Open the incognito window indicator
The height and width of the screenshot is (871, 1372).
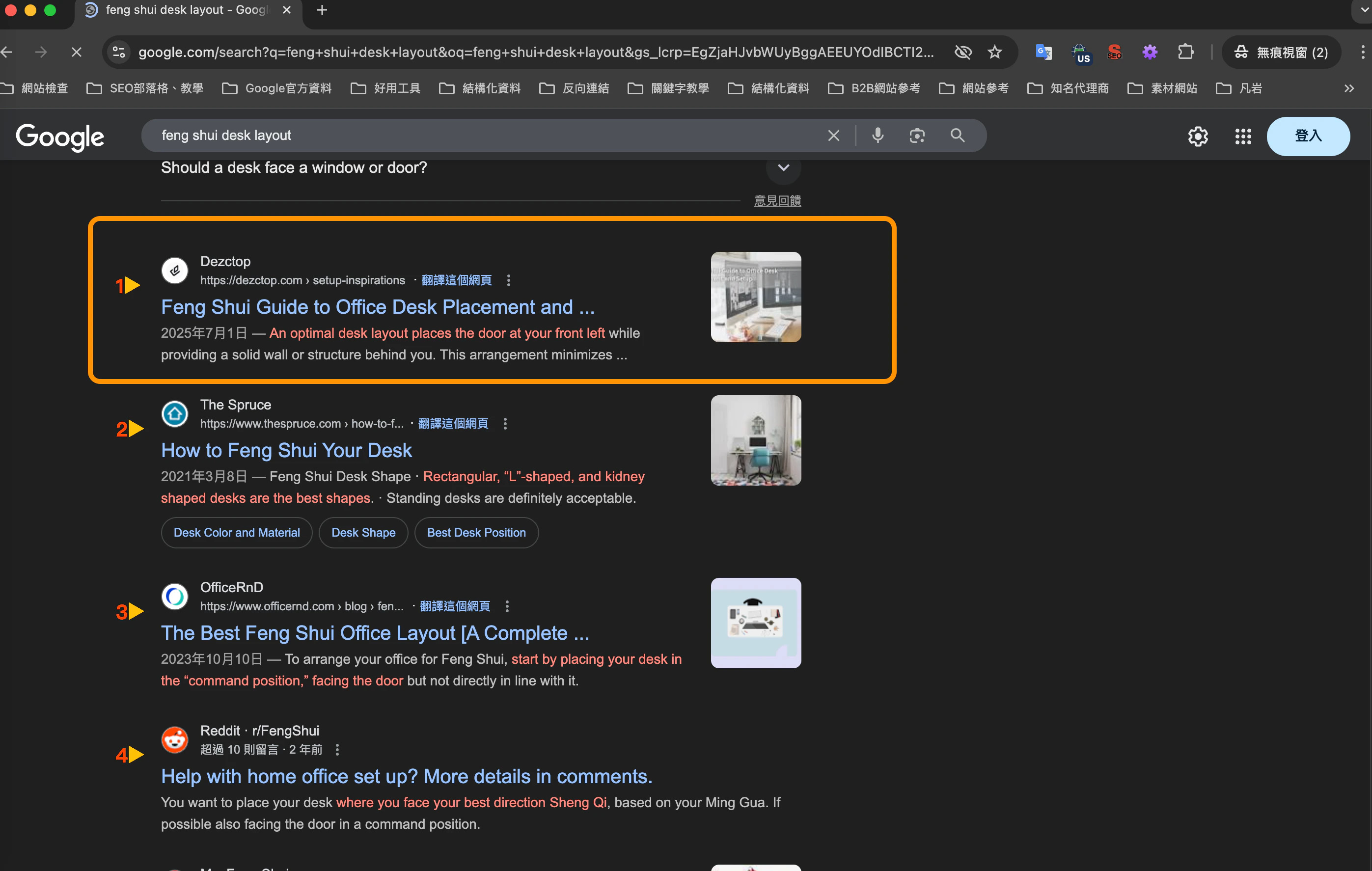1281,53
